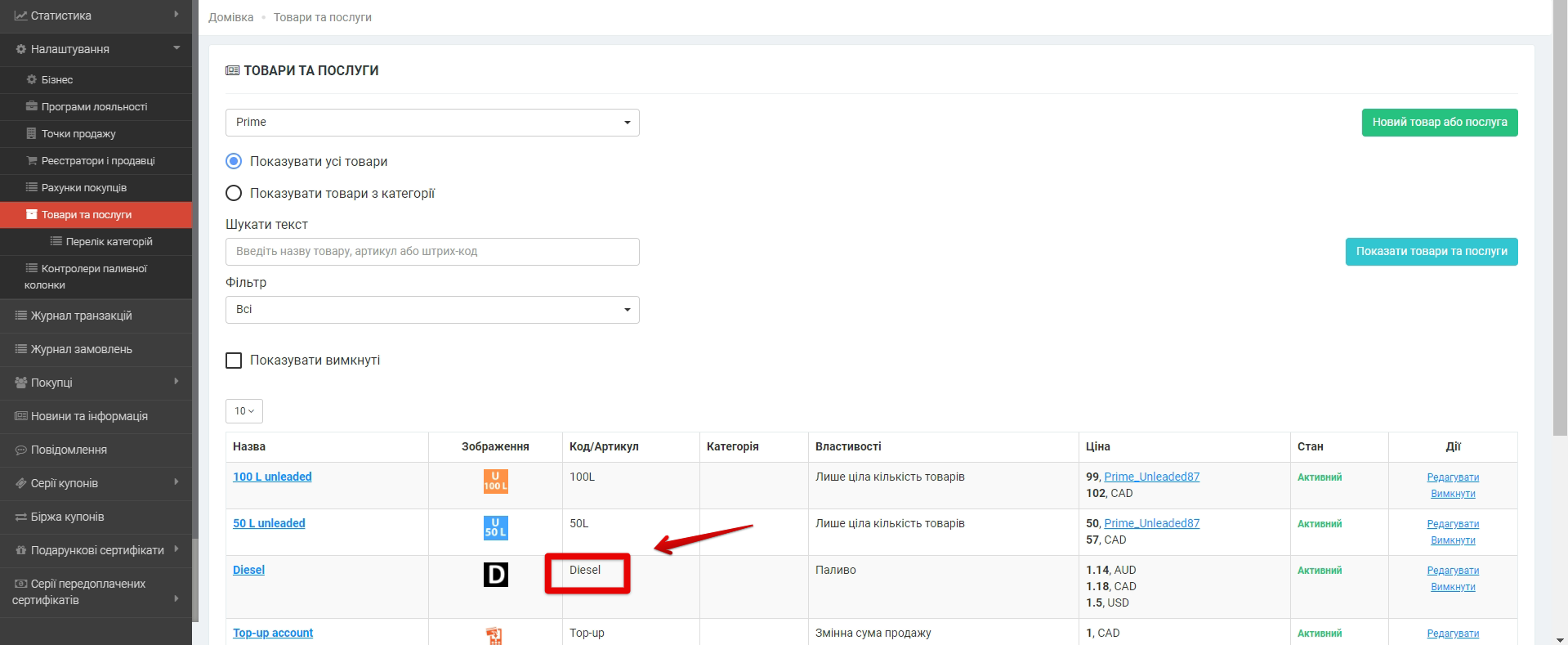Select the Показувати товари з категорії option
The width and height of the screenshot is (1568, 645).
tap(234, 194)
